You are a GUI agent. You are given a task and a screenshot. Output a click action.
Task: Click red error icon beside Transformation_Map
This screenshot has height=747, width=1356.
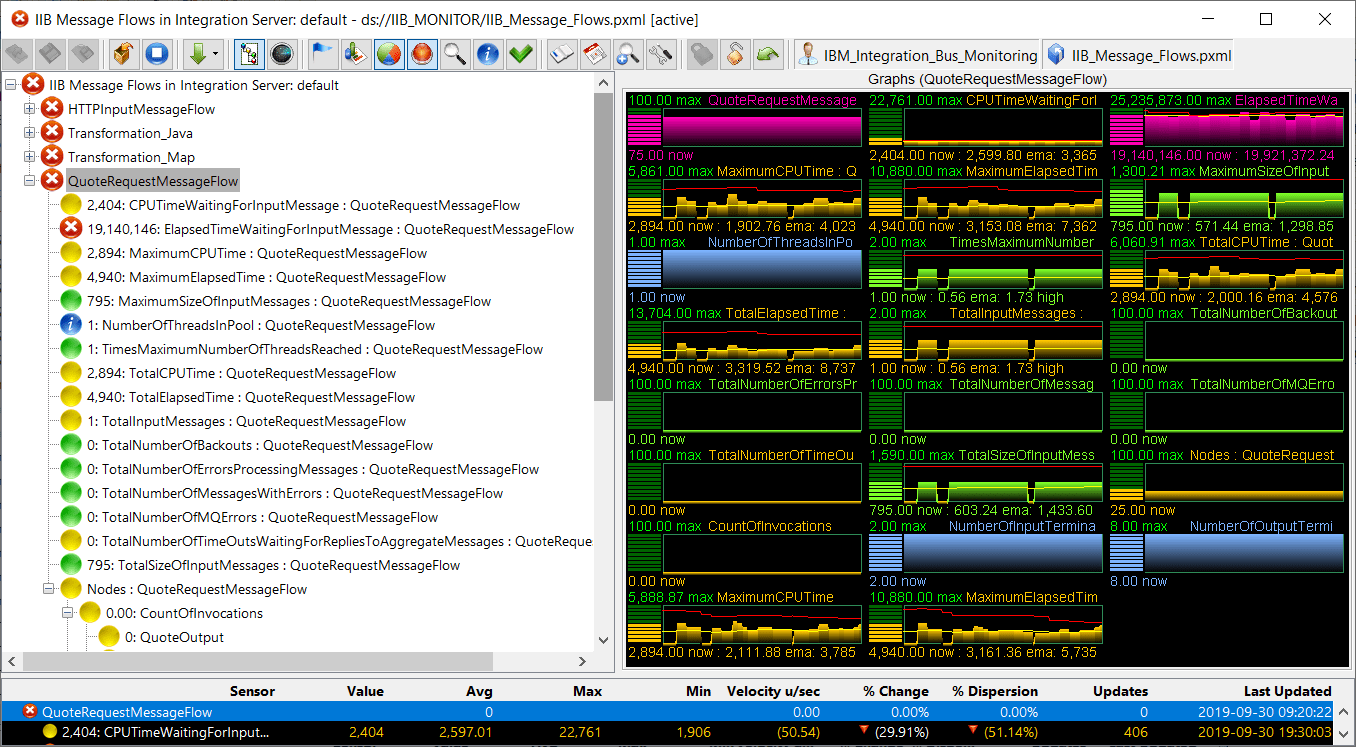pos(52,157)
